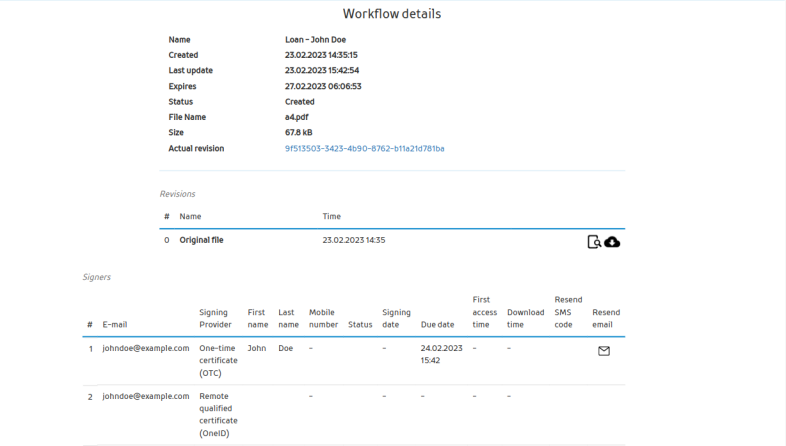The height and width of the screenshot is (446, 786).
Task: Click the a4.pdf file name value
Action: pyautogui.click(x=295, y=117)
